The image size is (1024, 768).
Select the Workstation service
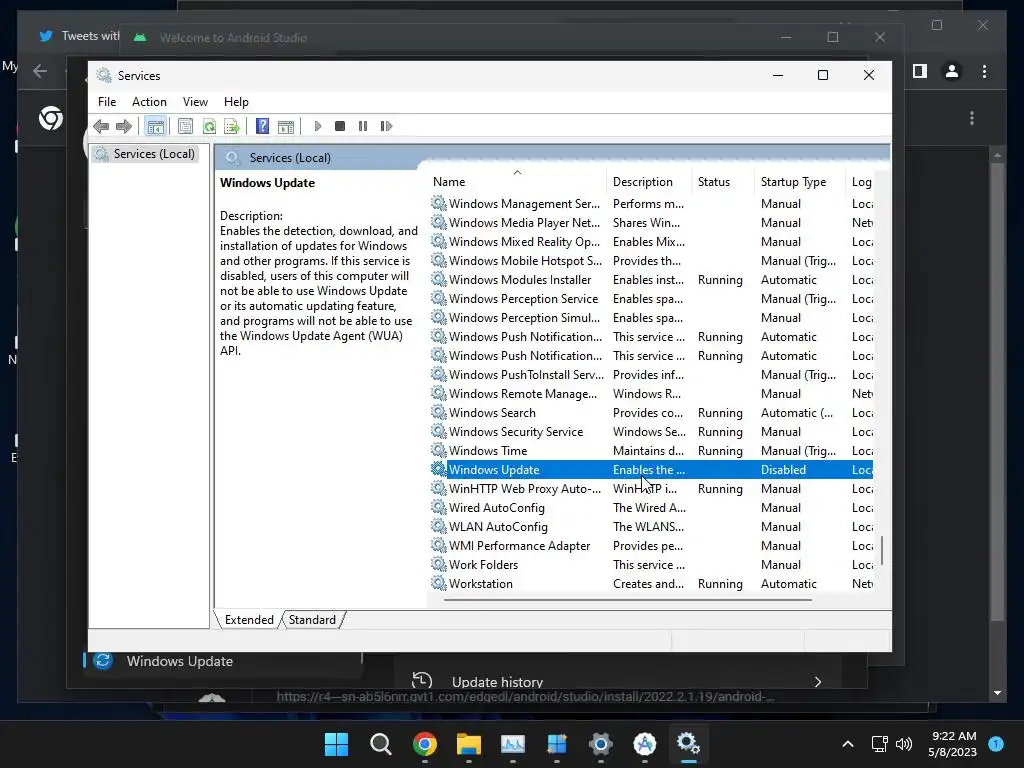click(651, 584)
